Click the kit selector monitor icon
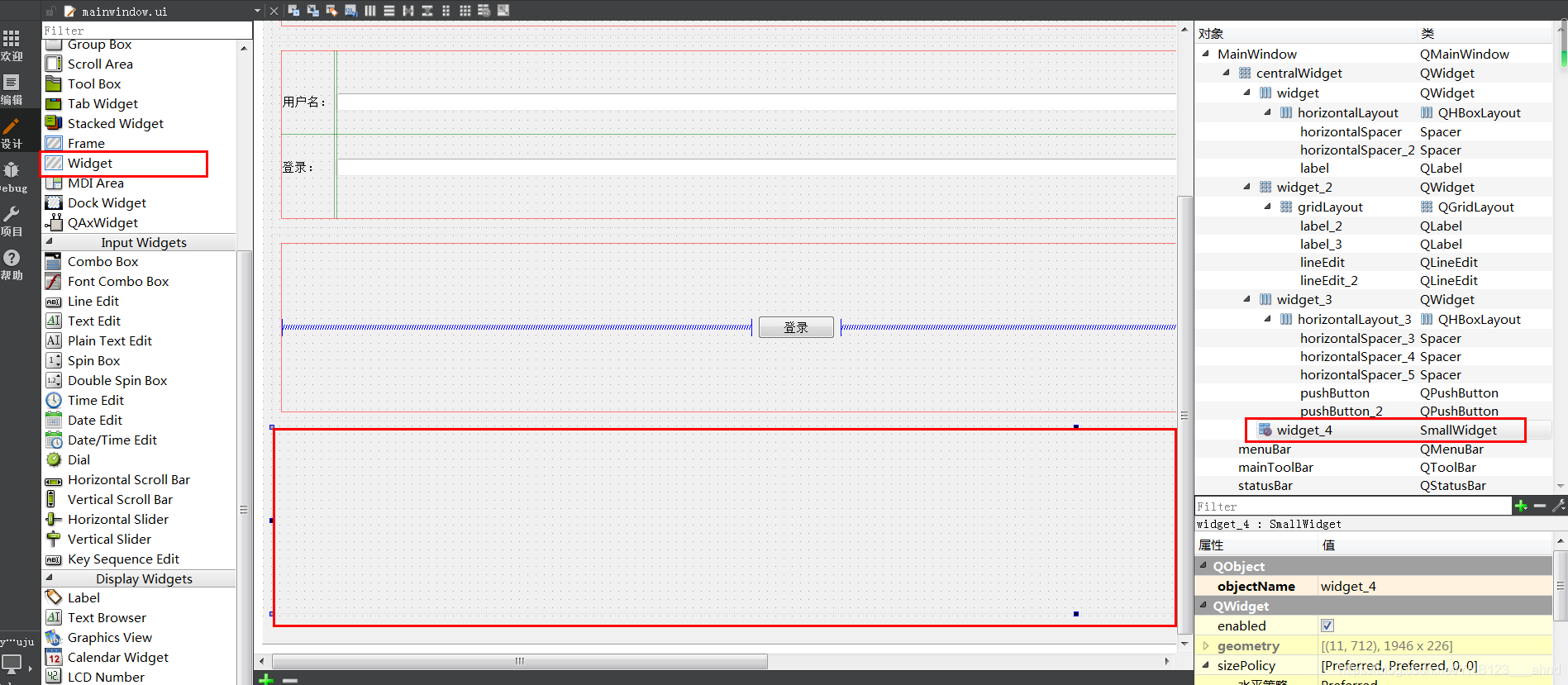 [x=12, y=664]
